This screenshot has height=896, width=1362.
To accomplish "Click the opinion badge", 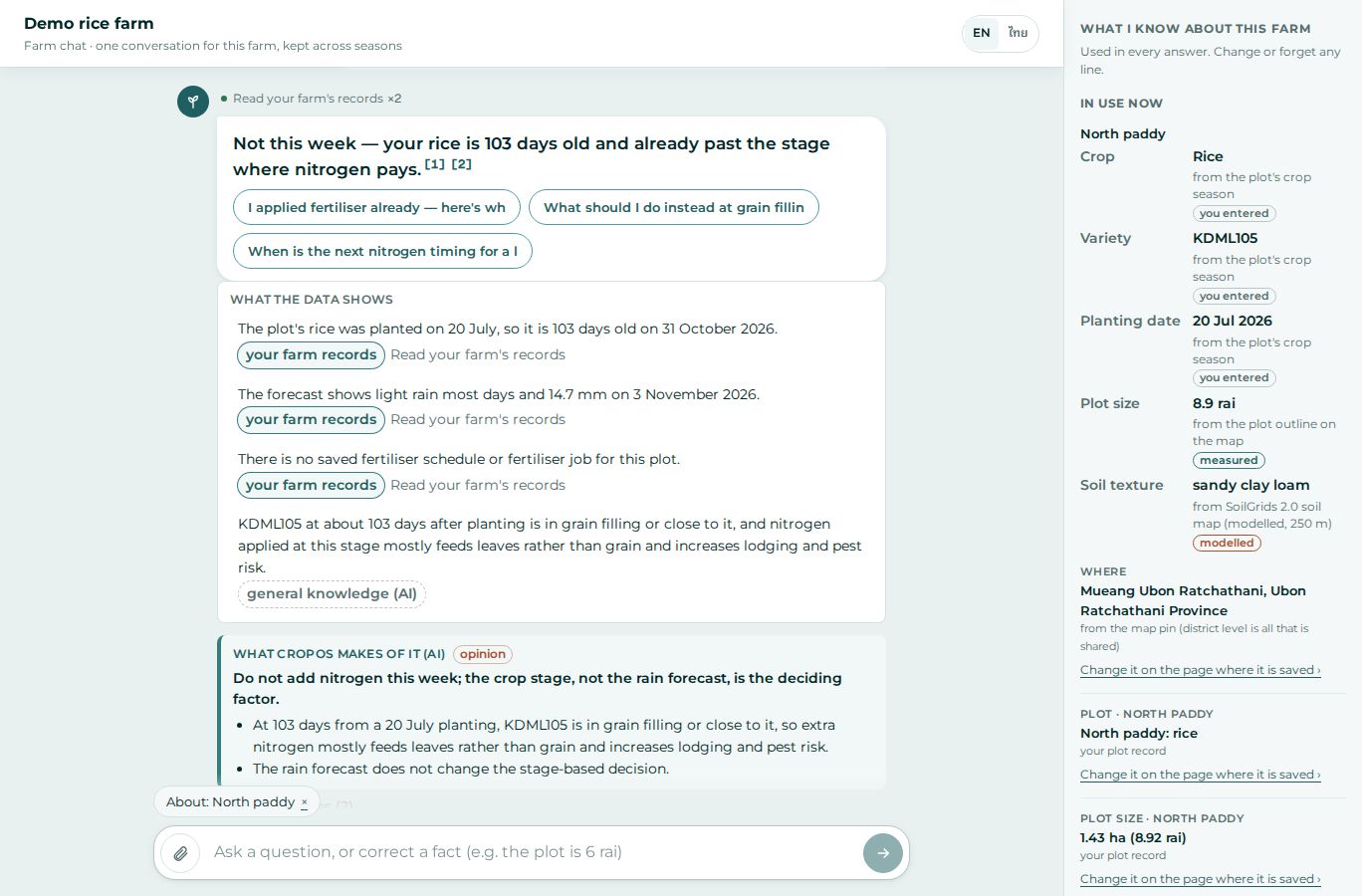I will pyautogui.click(x=483, y=654).
